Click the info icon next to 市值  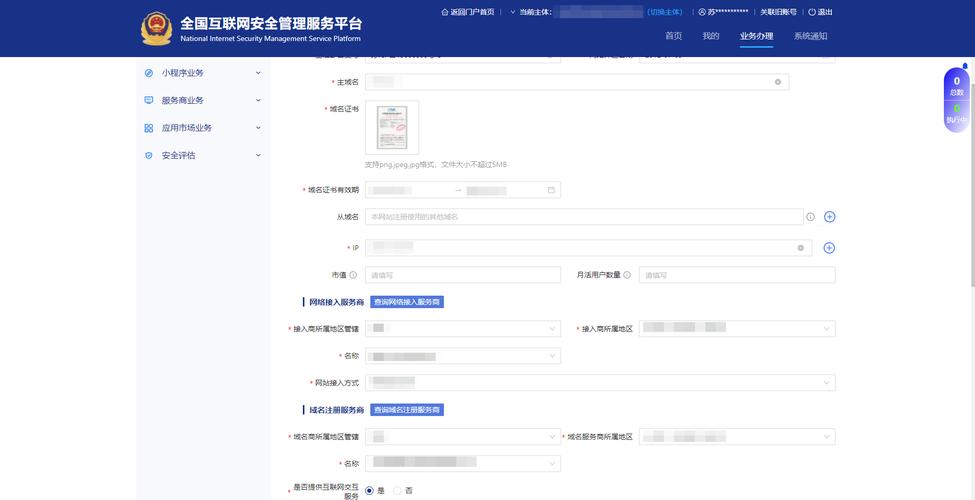[x=354, y=275]
